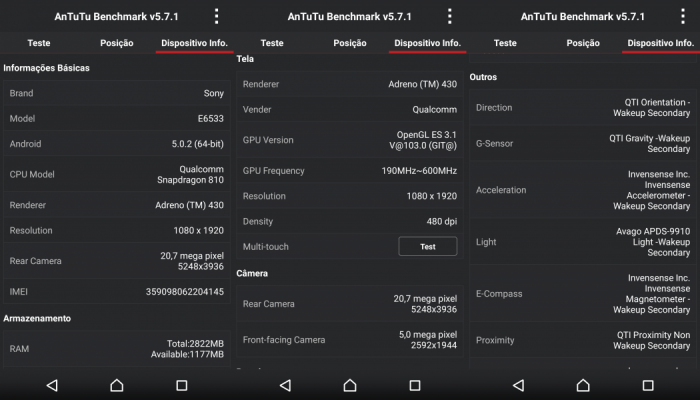Switch to Teste tab on Informações Básicas screen

(39, 43)
